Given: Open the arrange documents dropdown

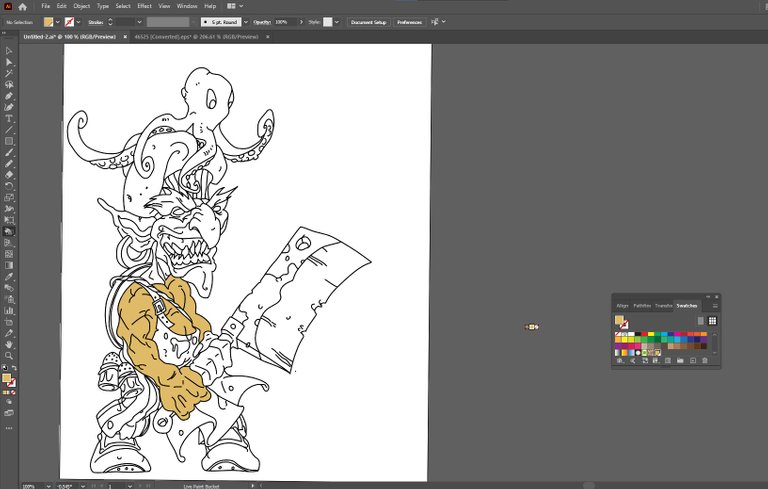Looking at the screenshot, I should [235, 6].
